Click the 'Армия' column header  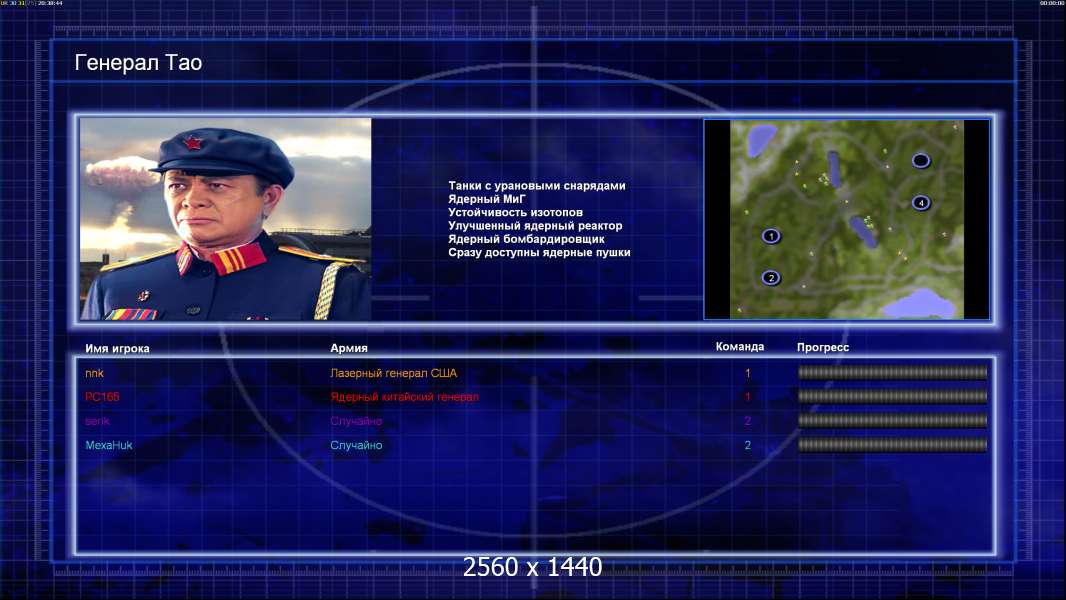[x=349, y=348]
